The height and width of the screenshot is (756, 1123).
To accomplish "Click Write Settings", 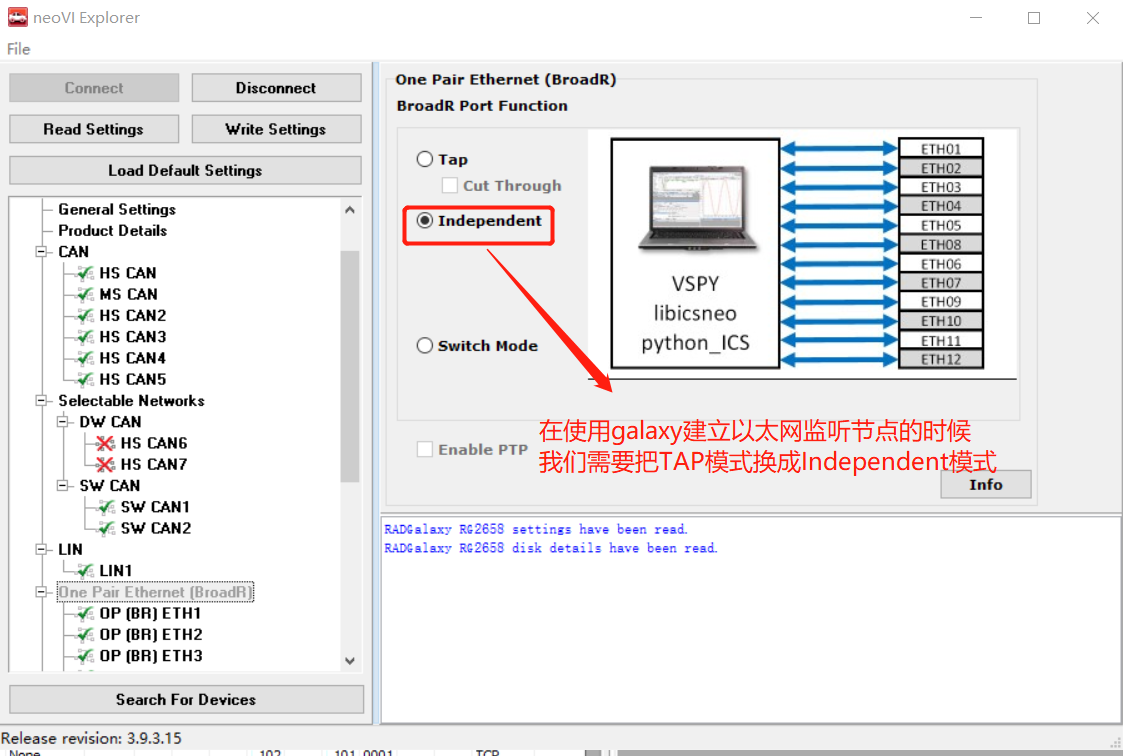I will [x=276, y=130].
